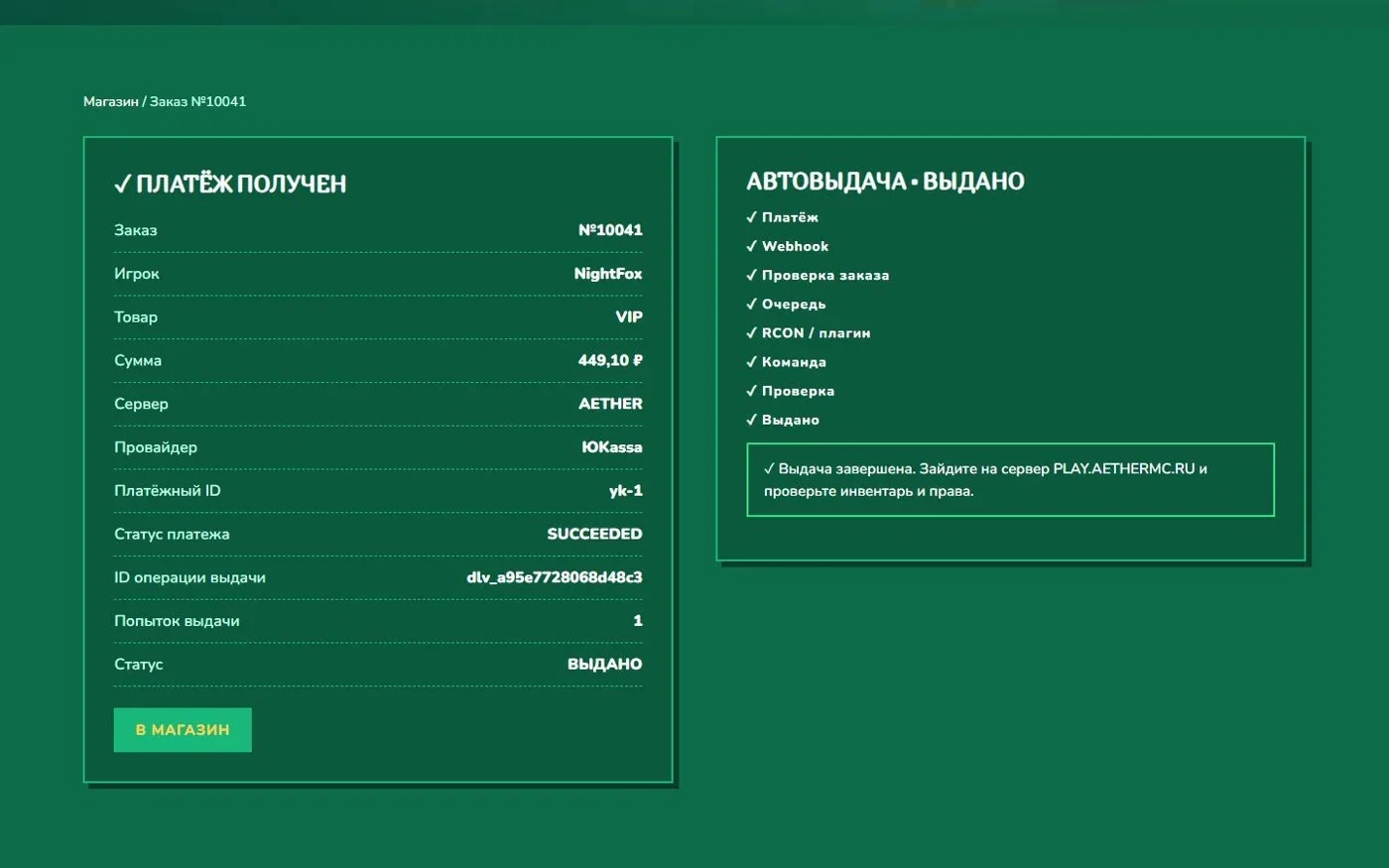
Task: Select the Webhook checklist step
Action: click(x=787, y=246)
